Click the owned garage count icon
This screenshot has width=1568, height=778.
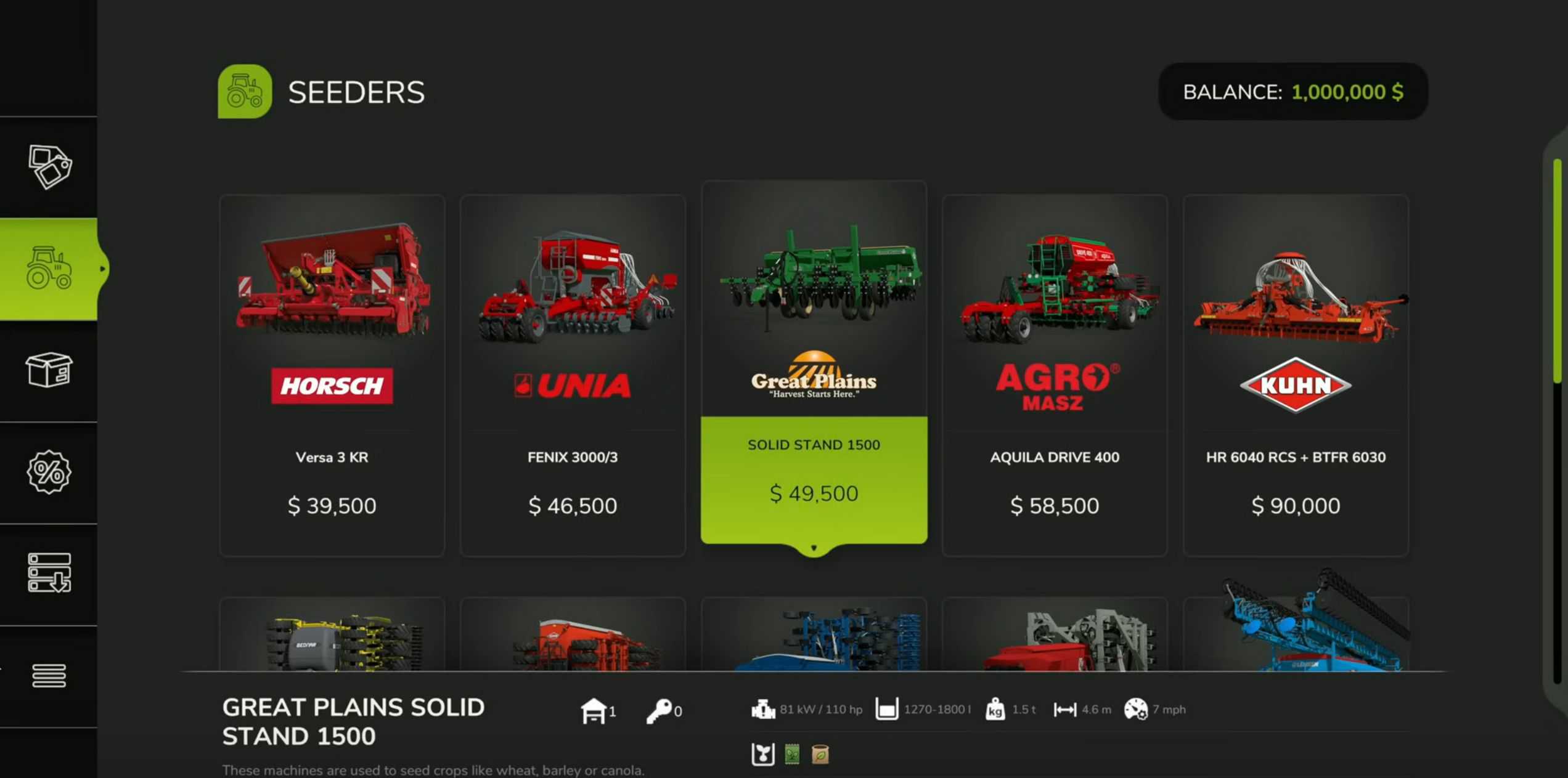(594, 711)
